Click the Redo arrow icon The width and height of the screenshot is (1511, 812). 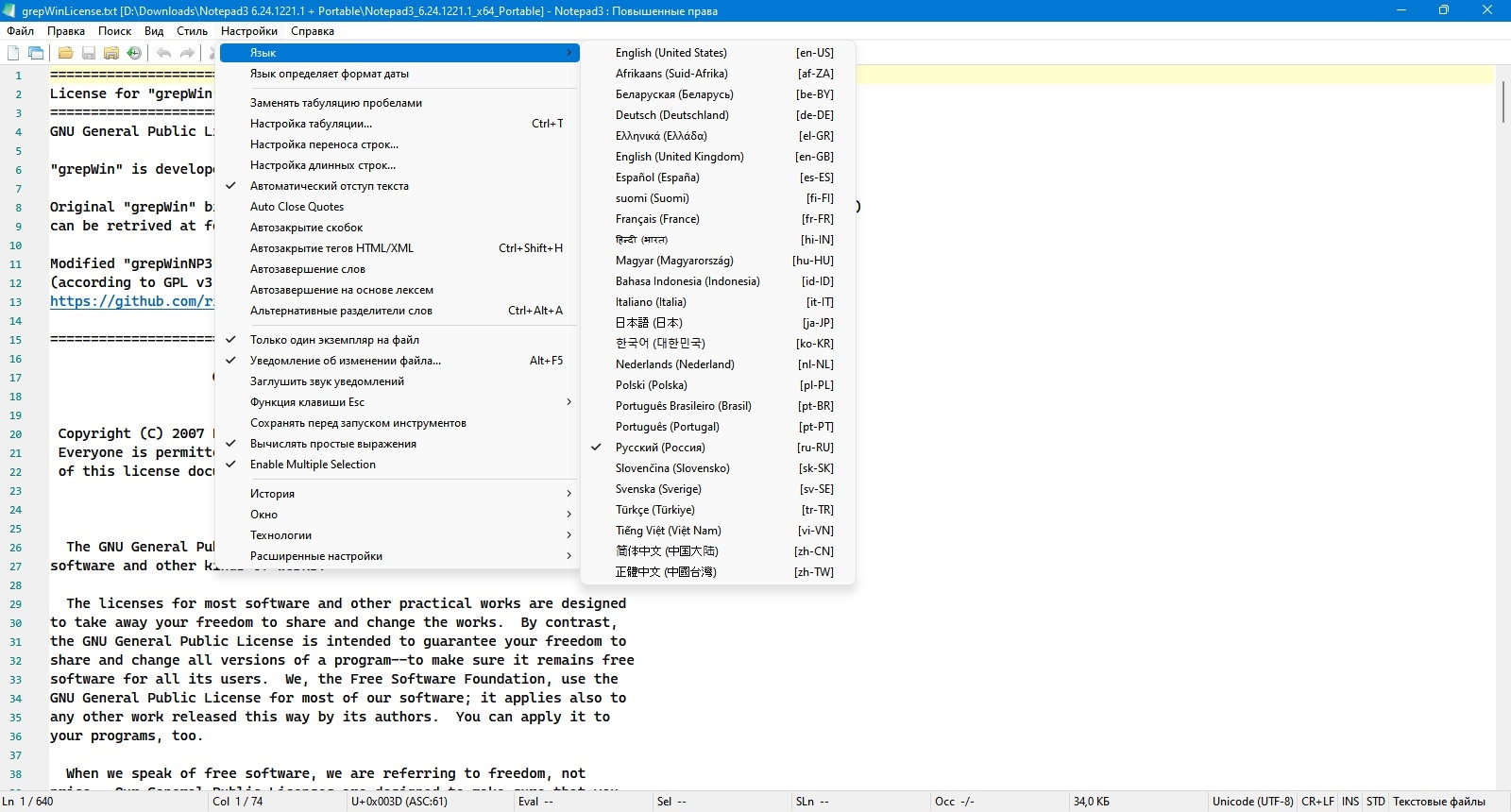(x=187, y=53)
